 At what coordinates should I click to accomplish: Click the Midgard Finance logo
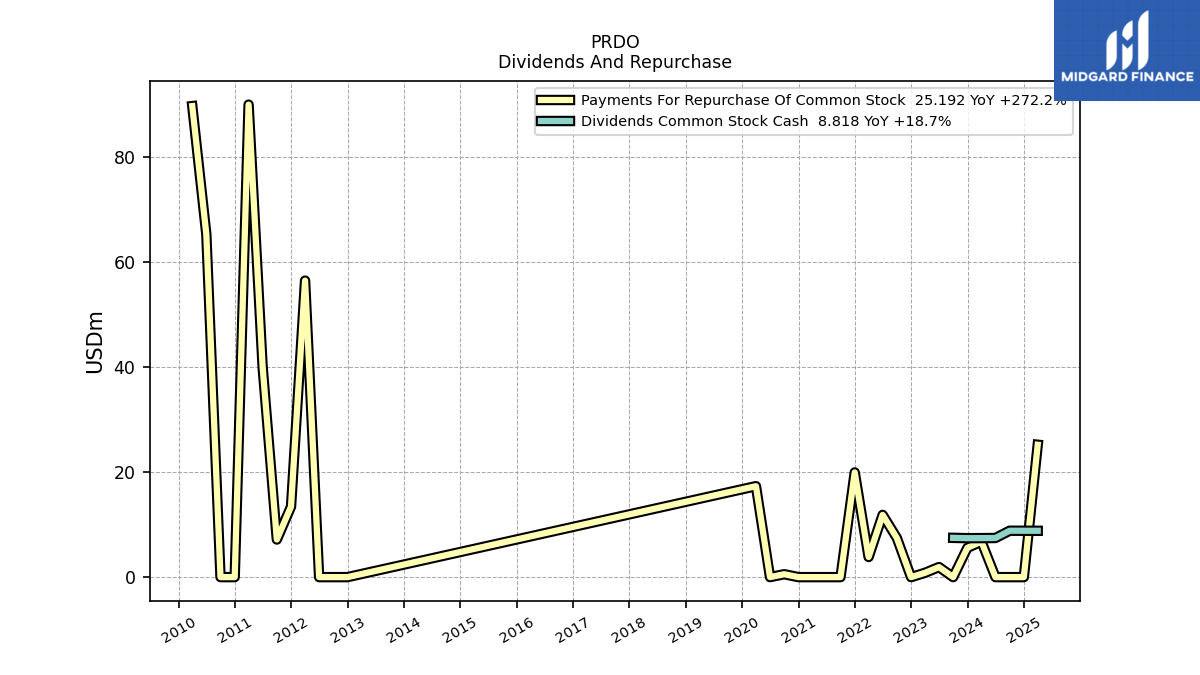click(x=1127, y=50)
